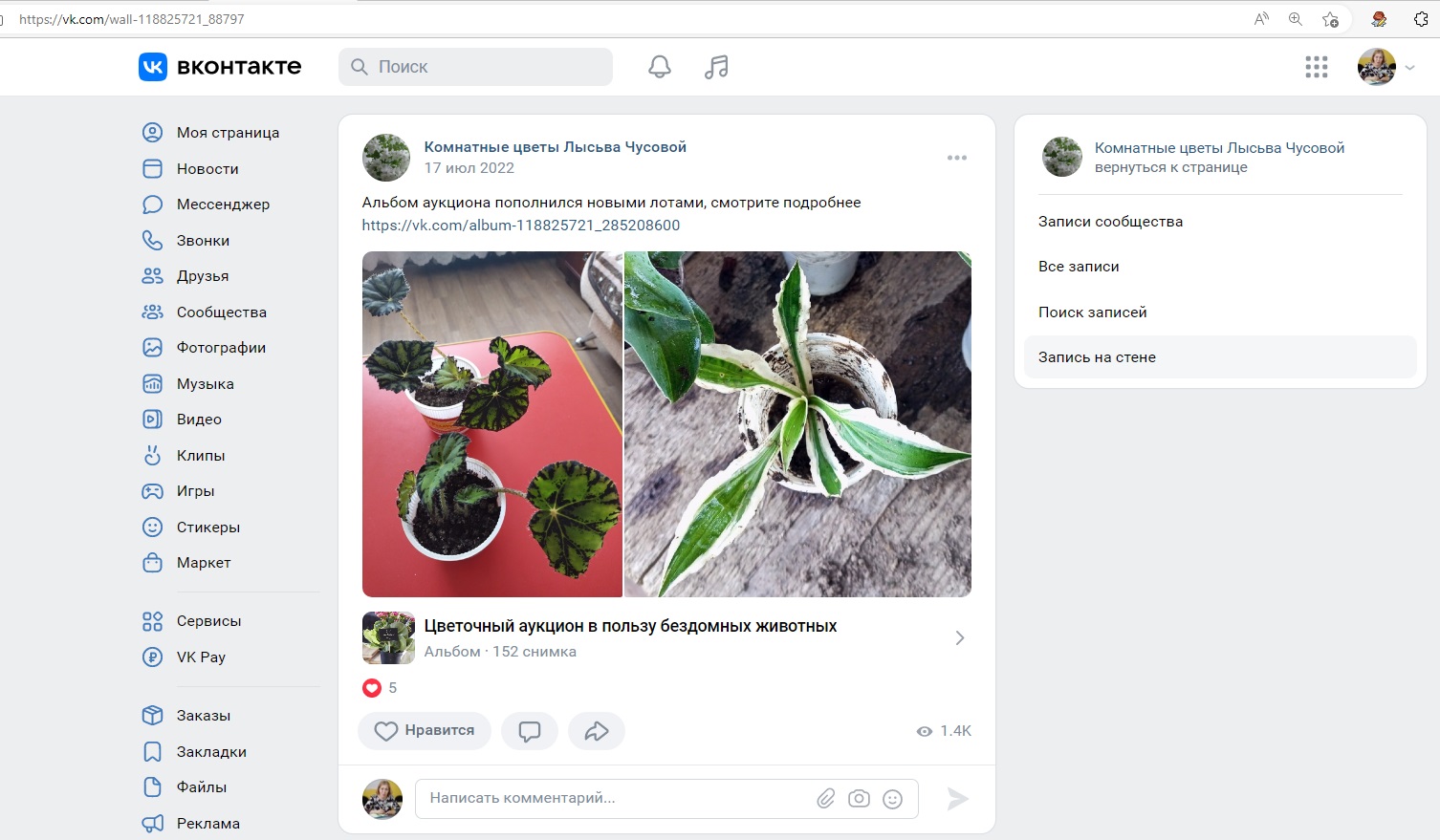This screenshot has width=1440, height=840.
Task: Click the Игры gamepad icon
Action: [x=152, y=491]
